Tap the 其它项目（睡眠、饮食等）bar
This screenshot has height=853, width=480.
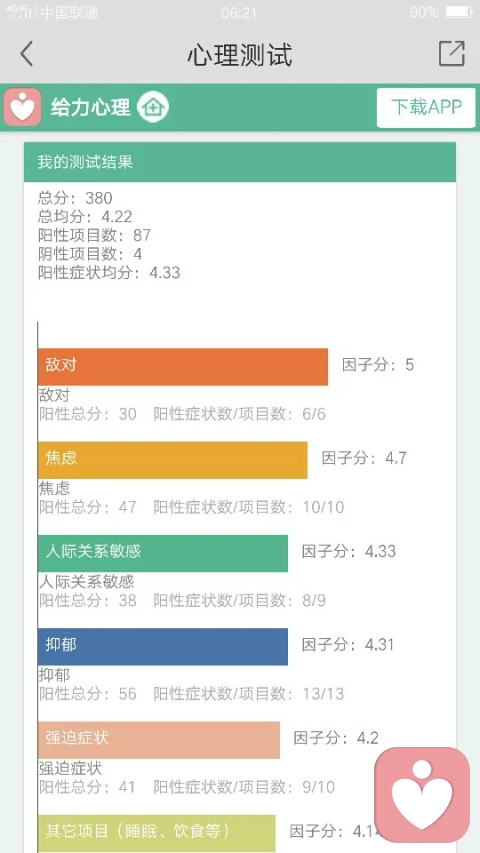(x=157, y=833)
